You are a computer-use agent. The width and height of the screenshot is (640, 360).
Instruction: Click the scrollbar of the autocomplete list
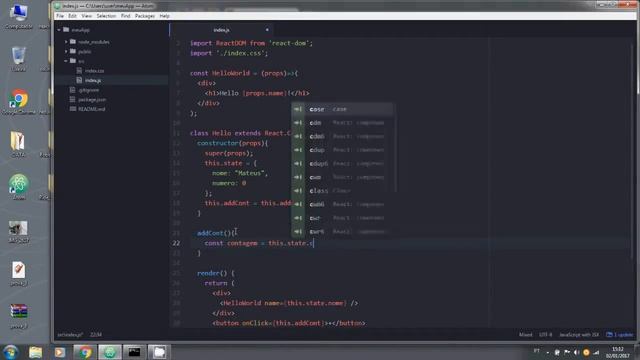point(395,147)
